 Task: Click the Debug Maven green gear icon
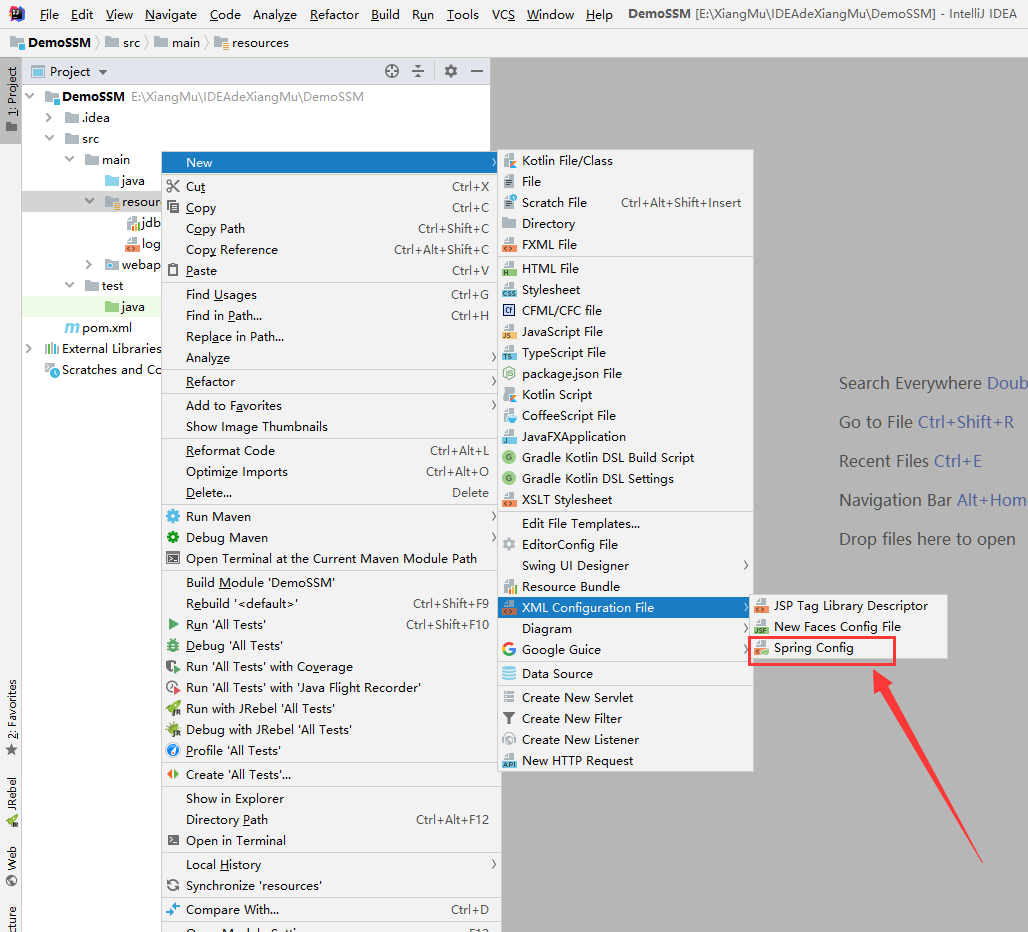[173, 537]
